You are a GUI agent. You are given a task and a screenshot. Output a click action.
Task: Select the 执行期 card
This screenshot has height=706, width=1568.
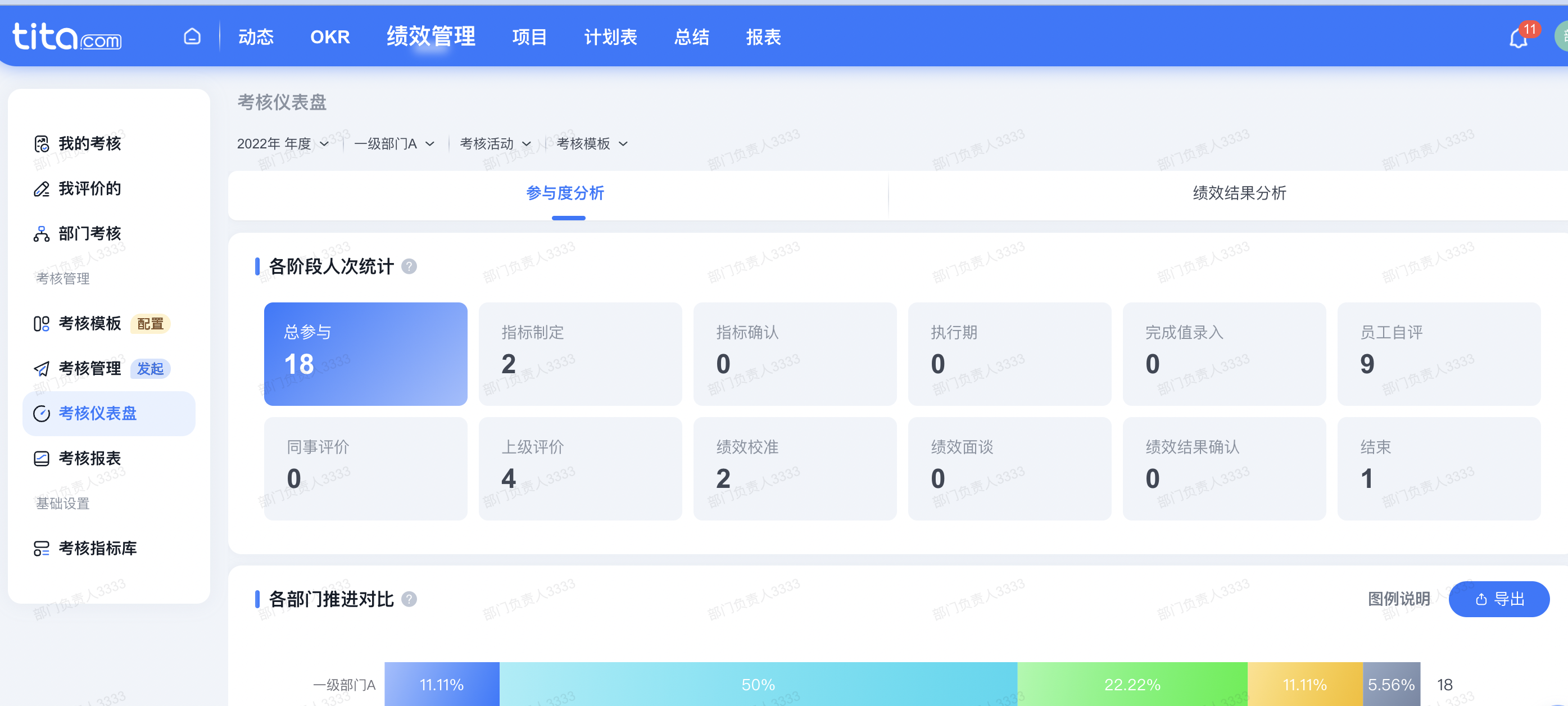coord(1010,354)
